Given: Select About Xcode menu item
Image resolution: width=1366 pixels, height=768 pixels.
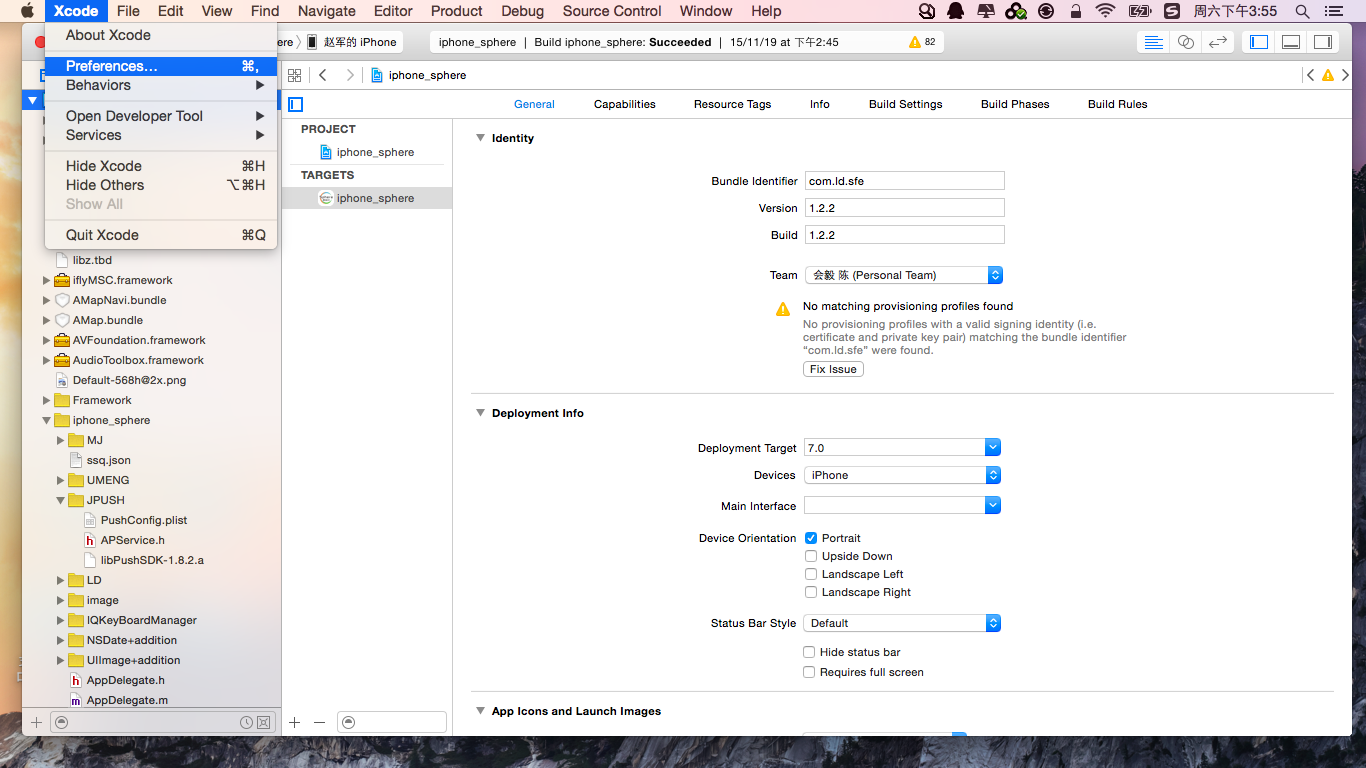Looking at the screenshot, I should [161, 35].
